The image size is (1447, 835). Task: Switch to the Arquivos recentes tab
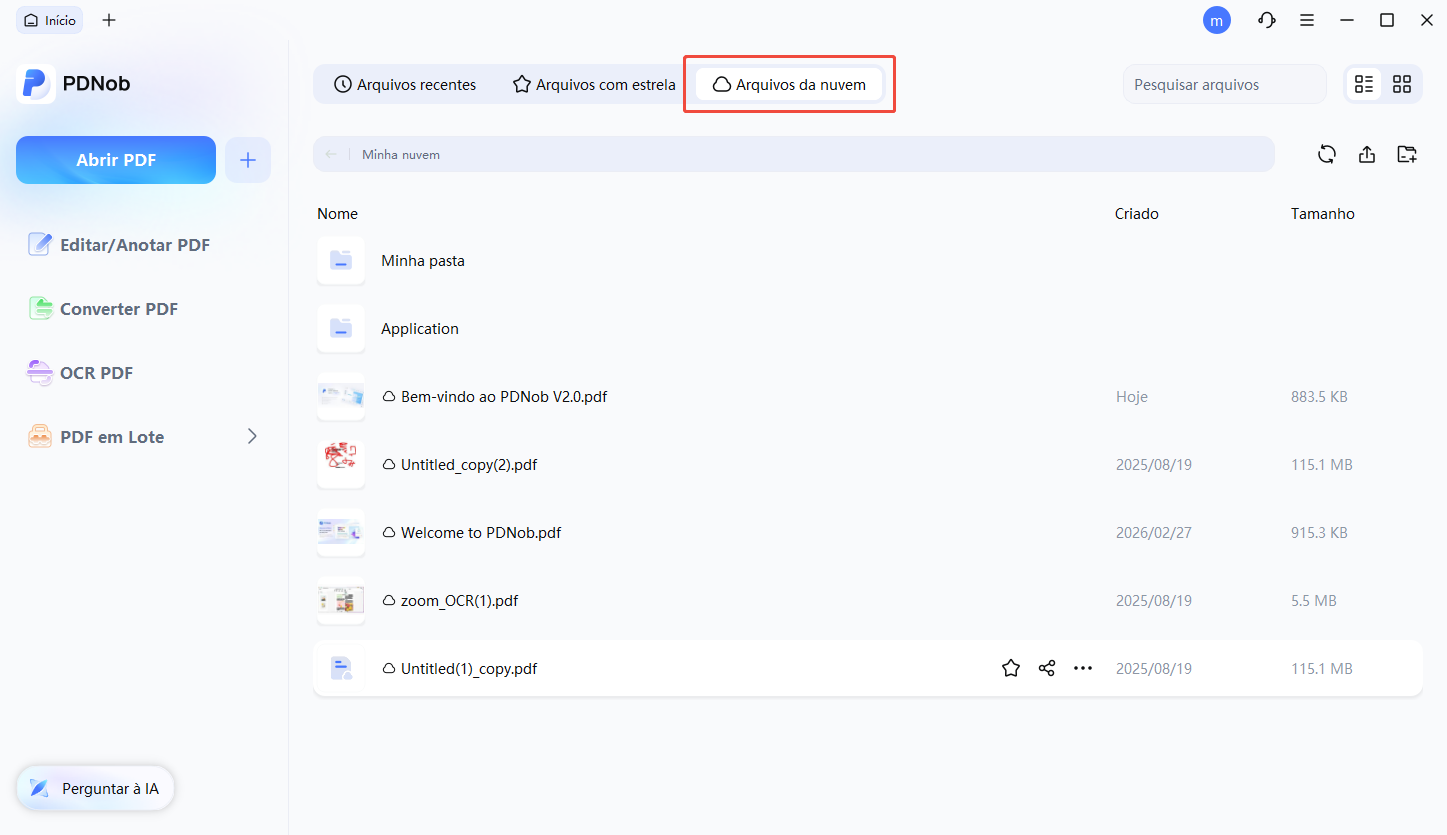(x=405, y=84)
